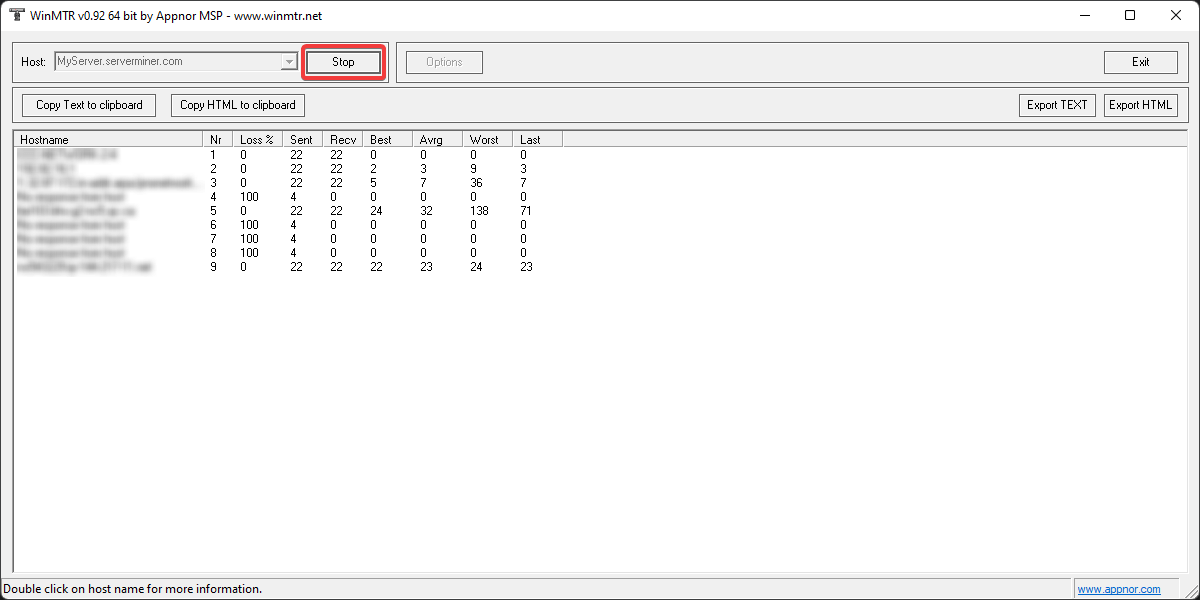Image resolution: width=1200 pixels, height=600 pixels.
Task: Click the Best column header
Action: [387, 140]
